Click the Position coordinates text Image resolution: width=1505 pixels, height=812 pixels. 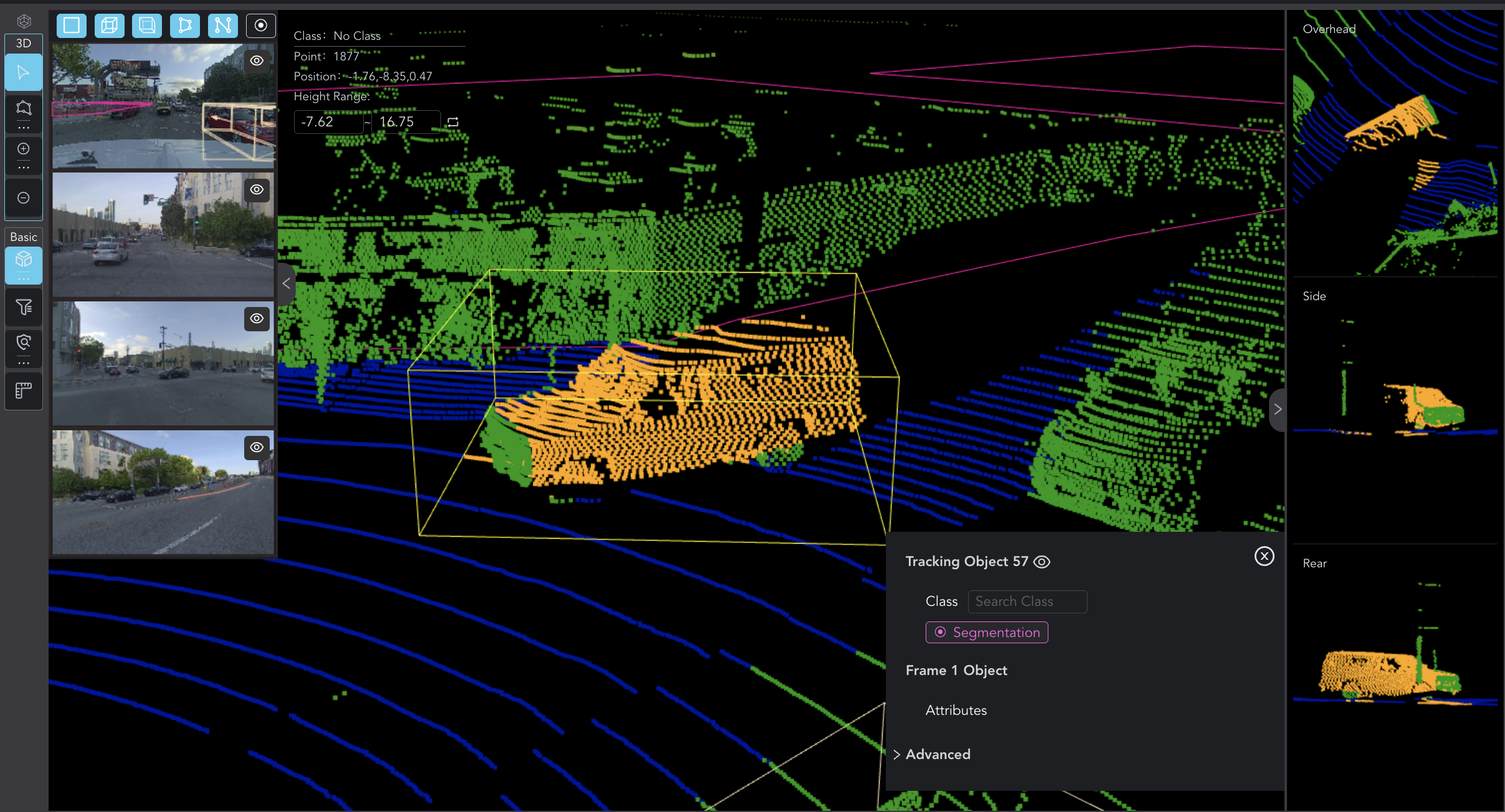click(x=363, y=77)
